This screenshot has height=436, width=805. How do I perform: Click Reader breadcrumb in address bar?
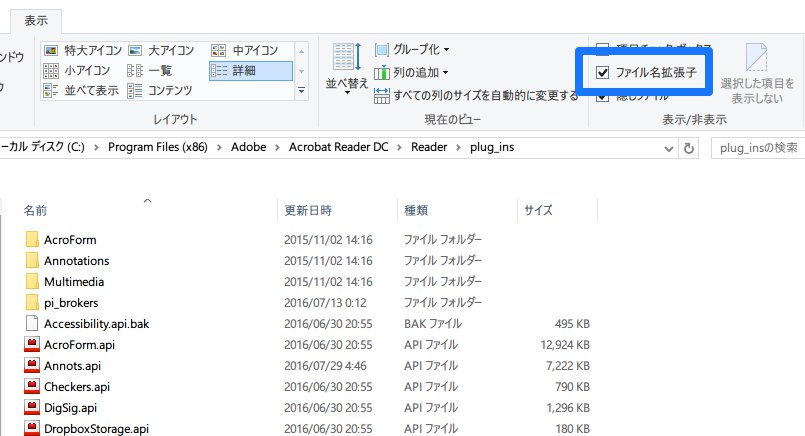tap(429, 147)
